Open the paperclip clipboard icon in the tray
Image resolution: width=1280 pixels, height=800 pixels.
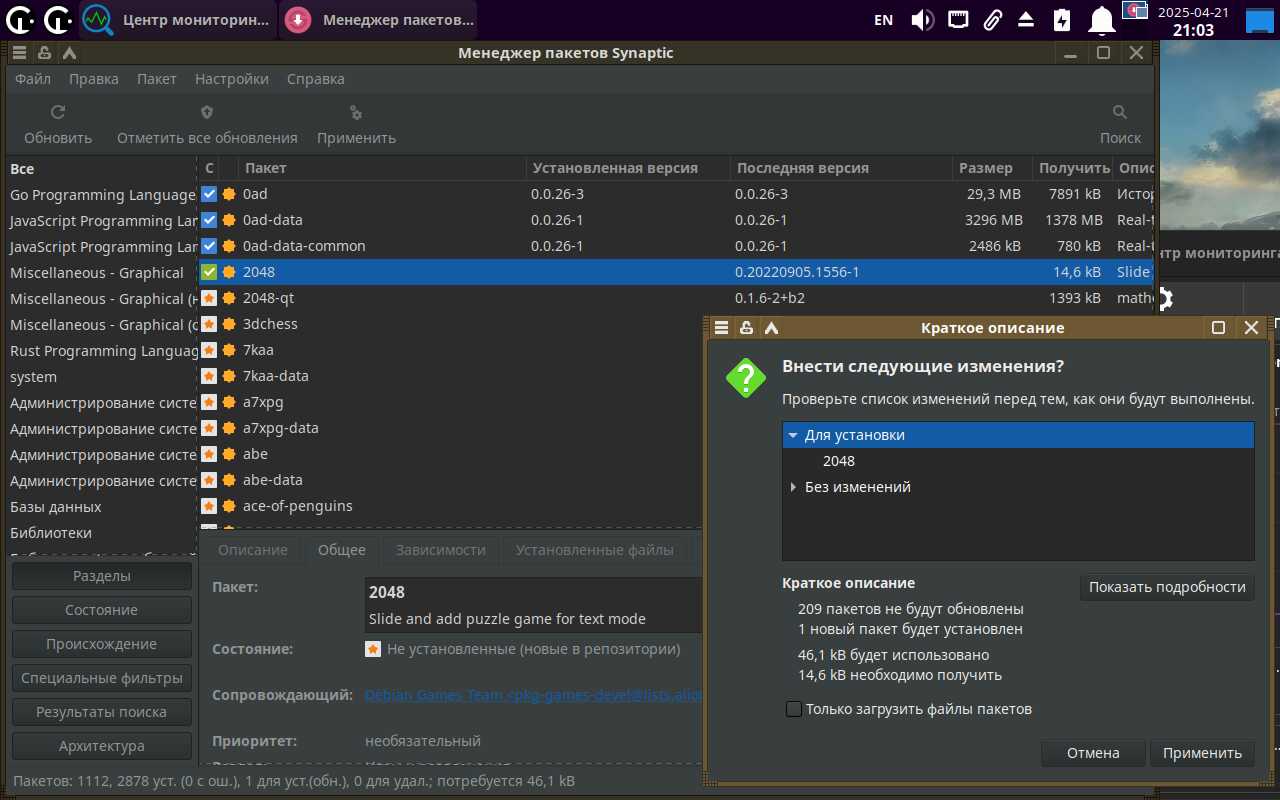point(992,19)
